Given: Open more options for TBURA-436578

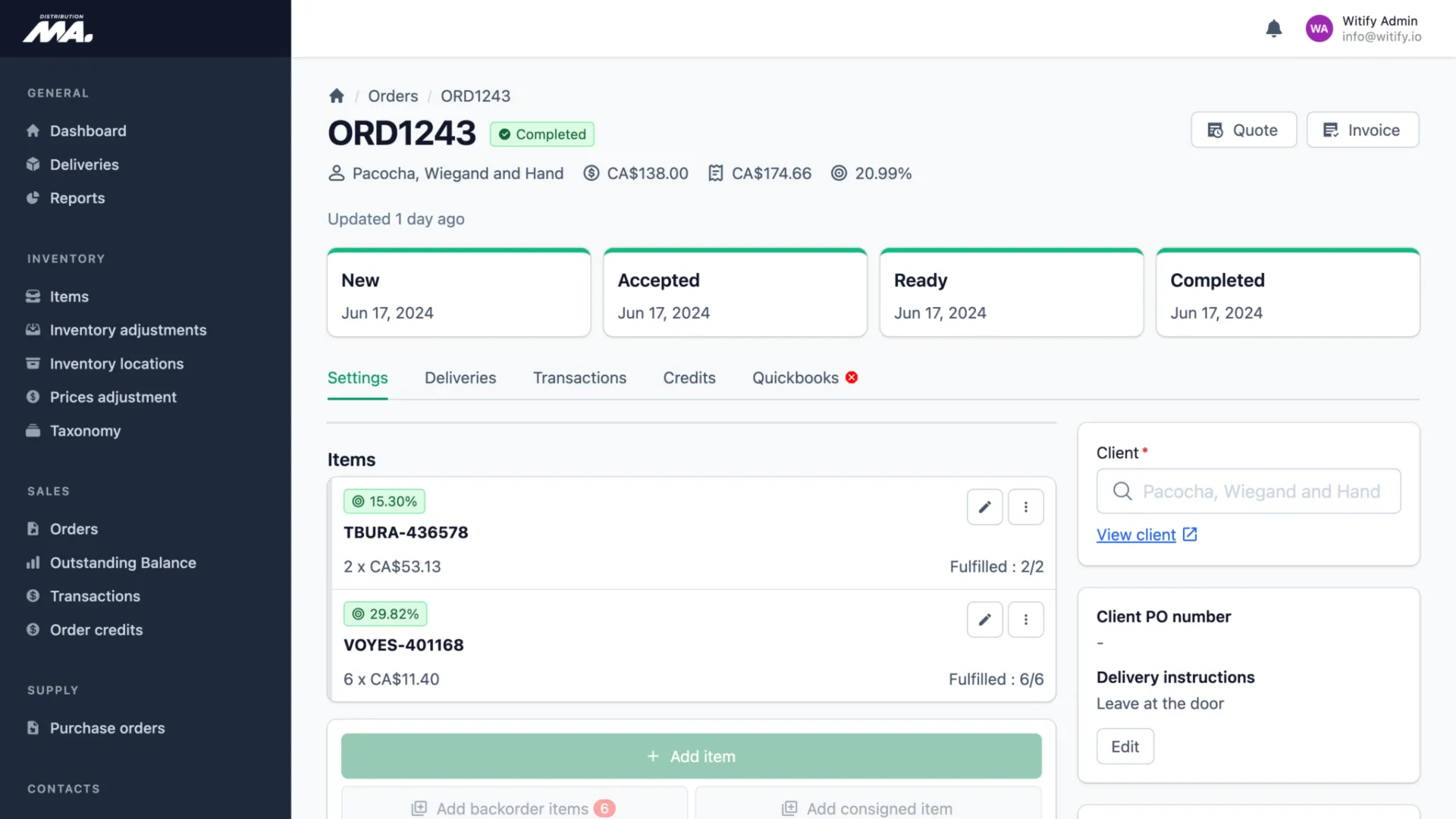Looking at the screenshot, I should [1025, 507].
